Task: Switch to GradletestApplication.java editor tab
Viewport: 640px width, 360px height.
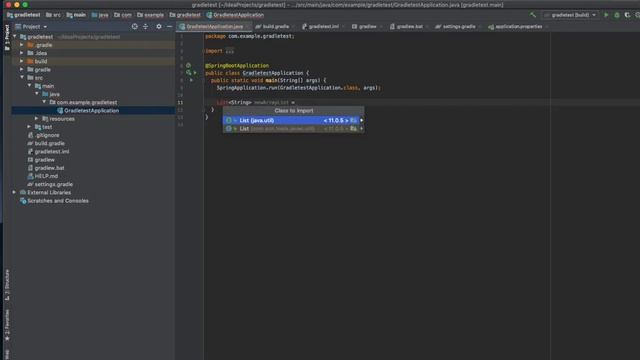Action: point(215,27)
